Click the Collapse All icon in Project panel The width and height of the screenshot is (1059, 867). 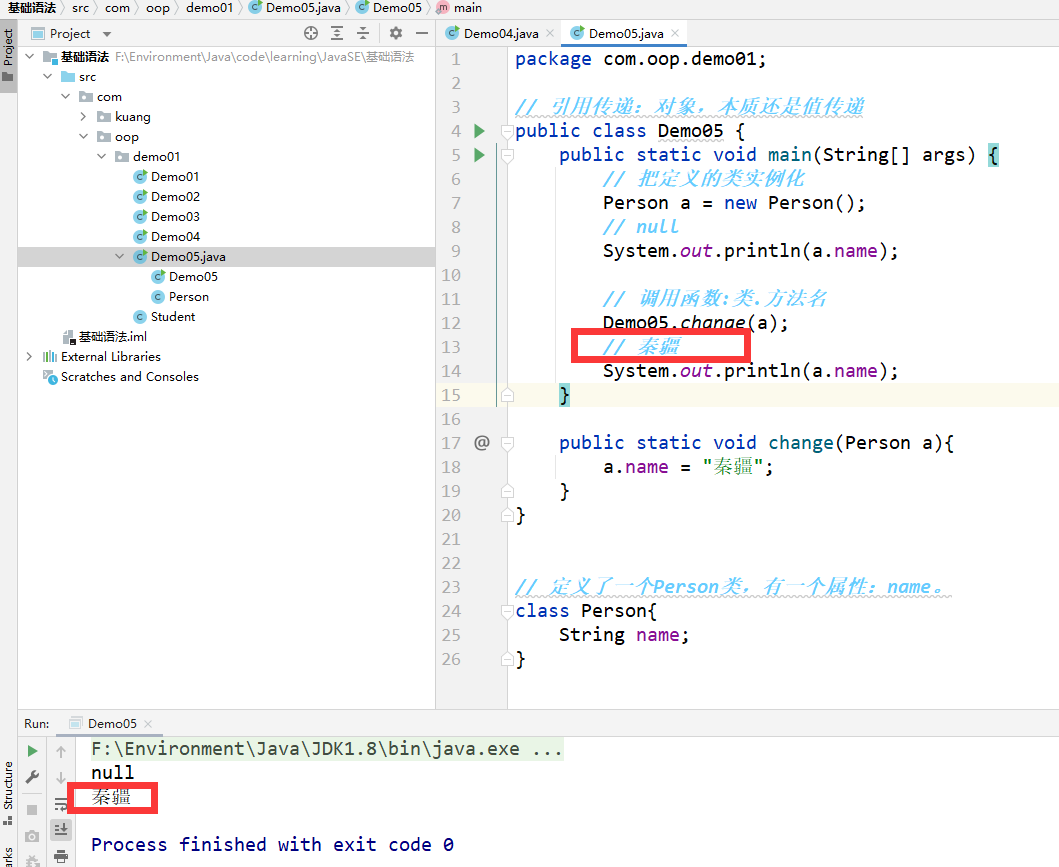click(x=363, y=33)
